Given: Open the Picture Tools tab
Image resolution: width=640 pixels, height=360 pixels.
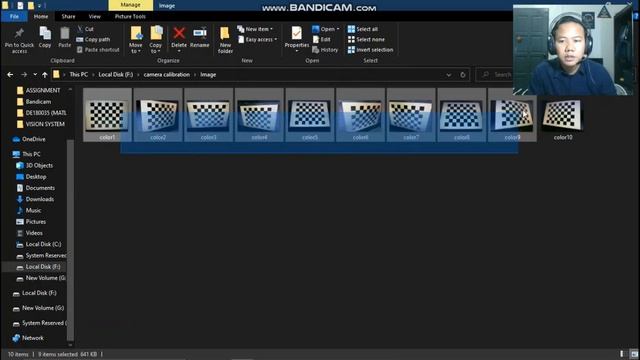Looking at the screenshot, I should [130, 16].
